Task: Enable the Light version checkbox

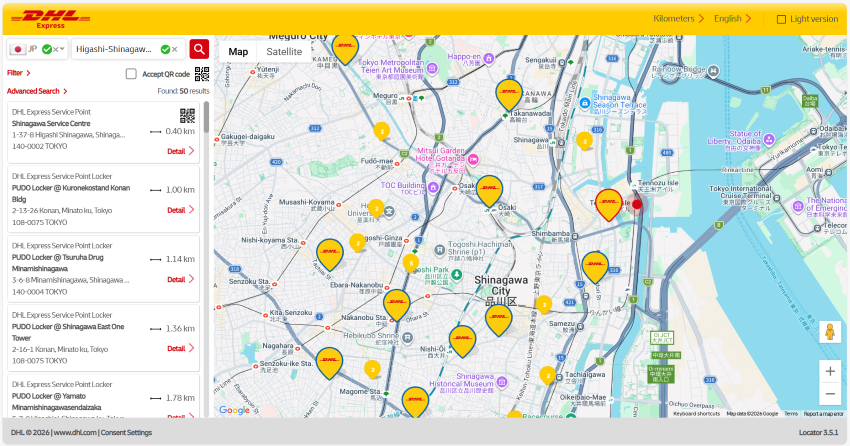Action: (x=781, y=19)
